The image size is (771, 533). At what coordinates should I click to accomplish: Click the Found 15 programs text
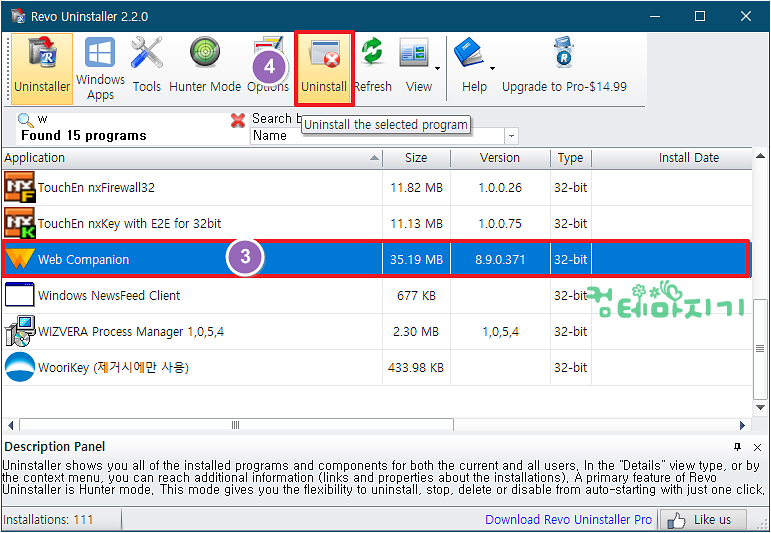84,136
